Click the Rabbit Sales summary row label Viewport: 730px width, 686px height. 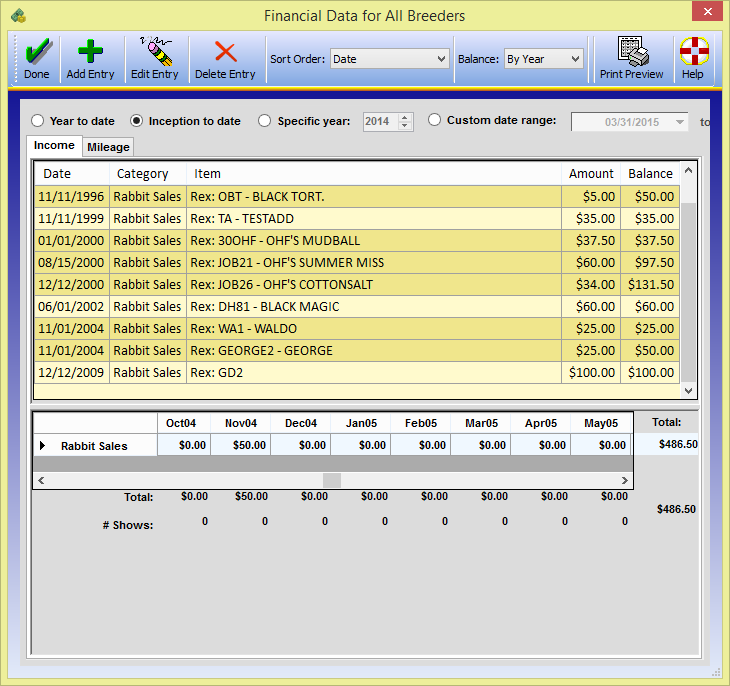click(x=94, y=446)
